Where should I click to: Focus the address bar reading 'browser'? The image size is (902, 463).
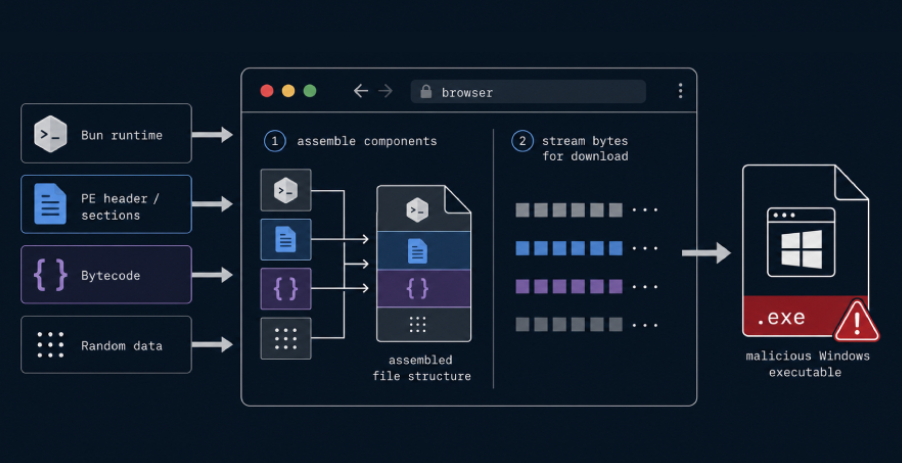[528, 91]
